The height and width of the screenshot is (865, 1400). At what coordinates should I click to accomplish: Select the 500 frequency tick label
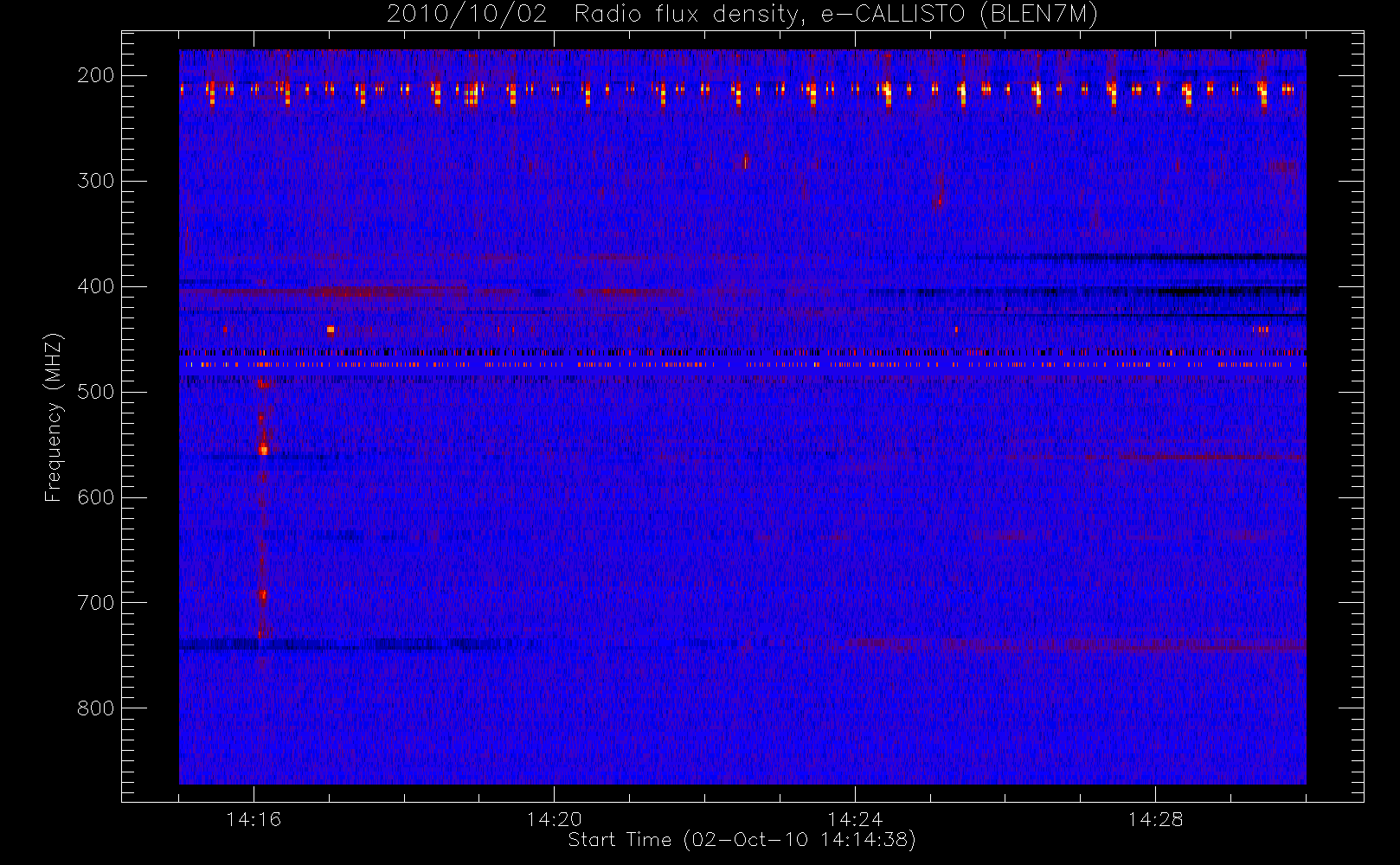coord(96,392)
